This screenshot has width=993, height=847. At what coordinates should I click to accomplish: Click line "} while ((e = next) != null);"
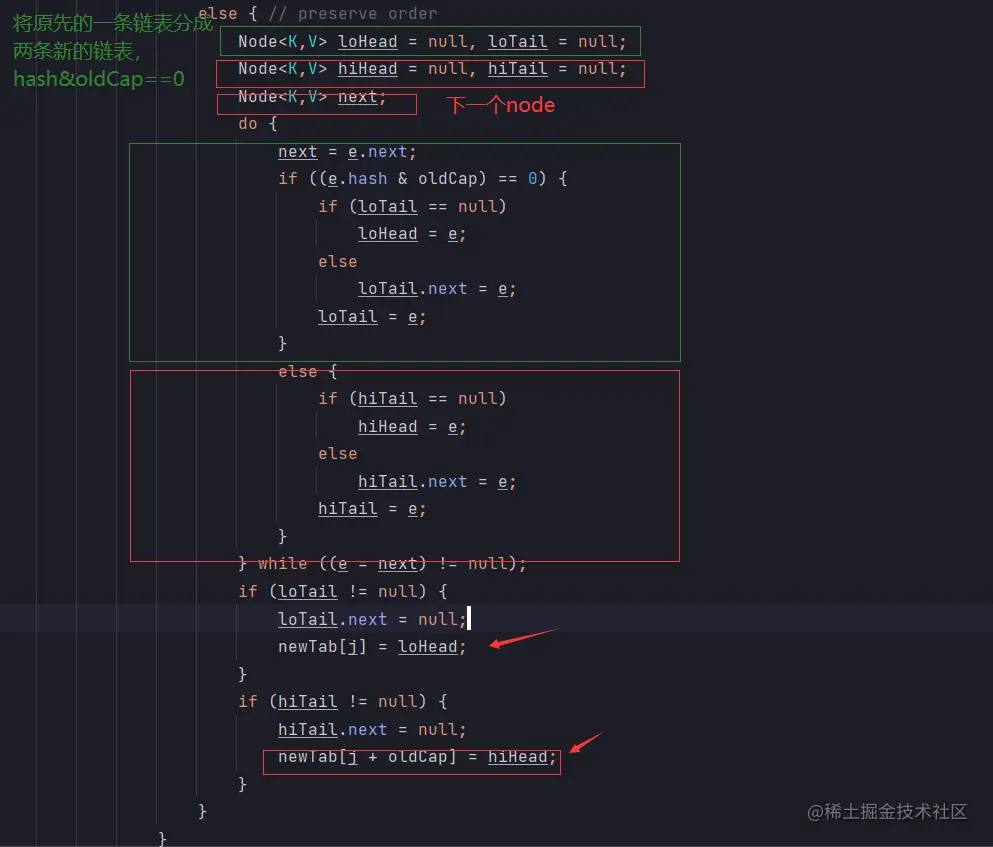382,564
